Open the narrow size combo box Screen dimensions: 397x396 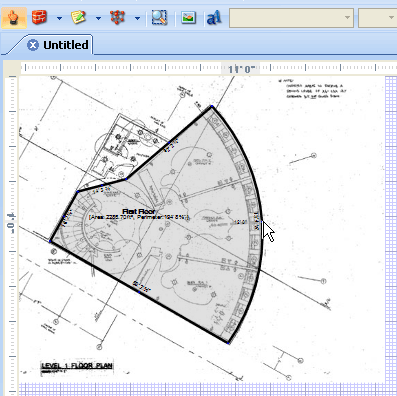point(377,18)
